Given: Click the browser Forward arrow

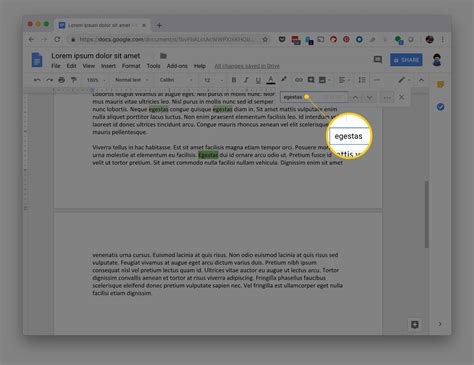Looking at the screenshot, I should [44, 39].
